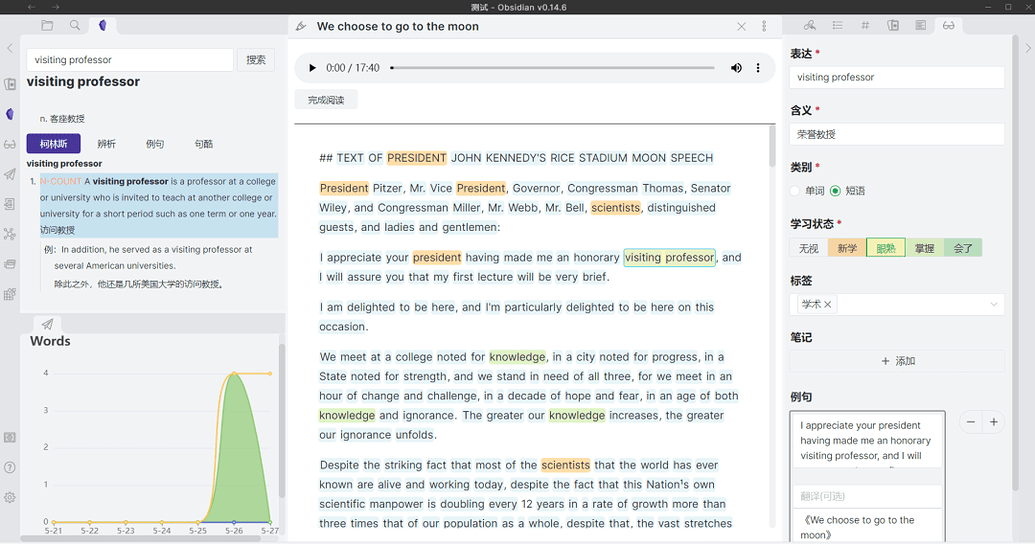Select the 单词 radio button
Image resolution: width=1035 pixels, height=544 pixels.
tap(796, 191)
